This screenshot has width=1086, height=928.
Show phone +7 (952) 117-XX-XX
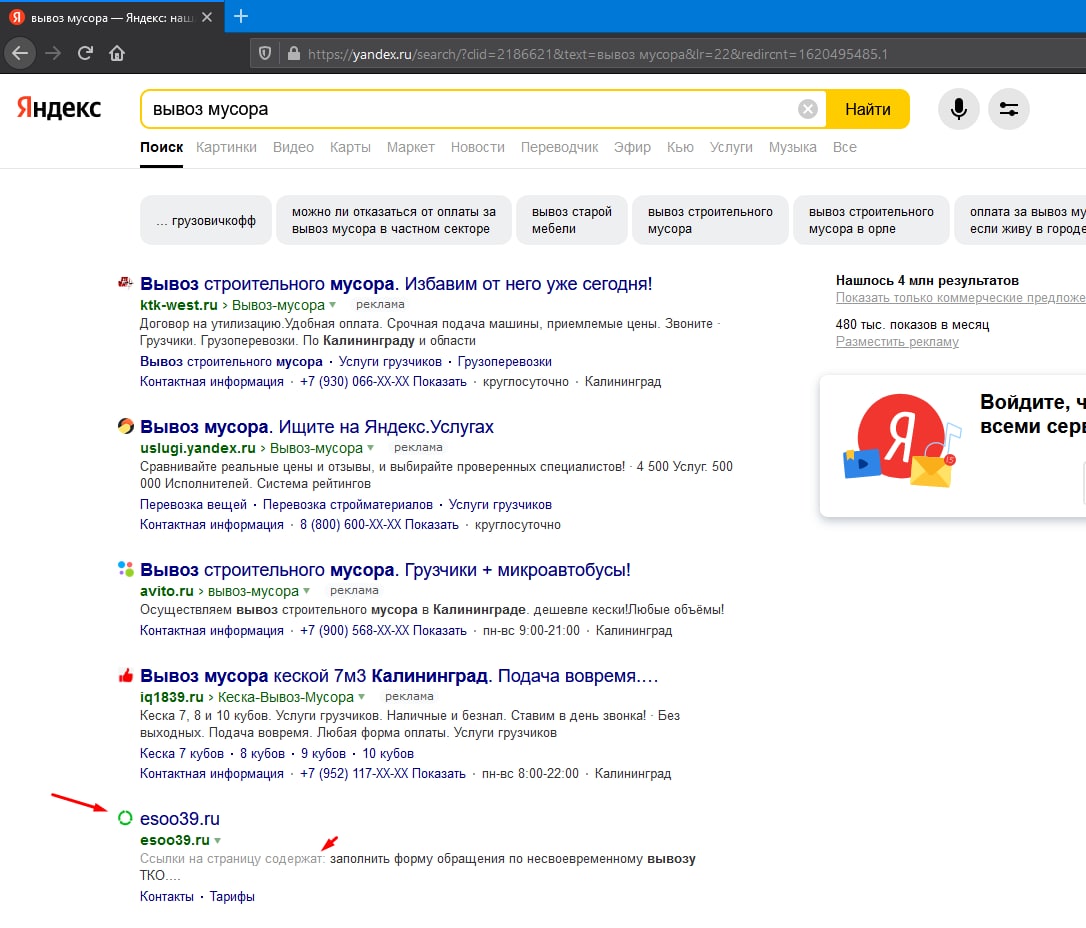[x=382, y=774]
